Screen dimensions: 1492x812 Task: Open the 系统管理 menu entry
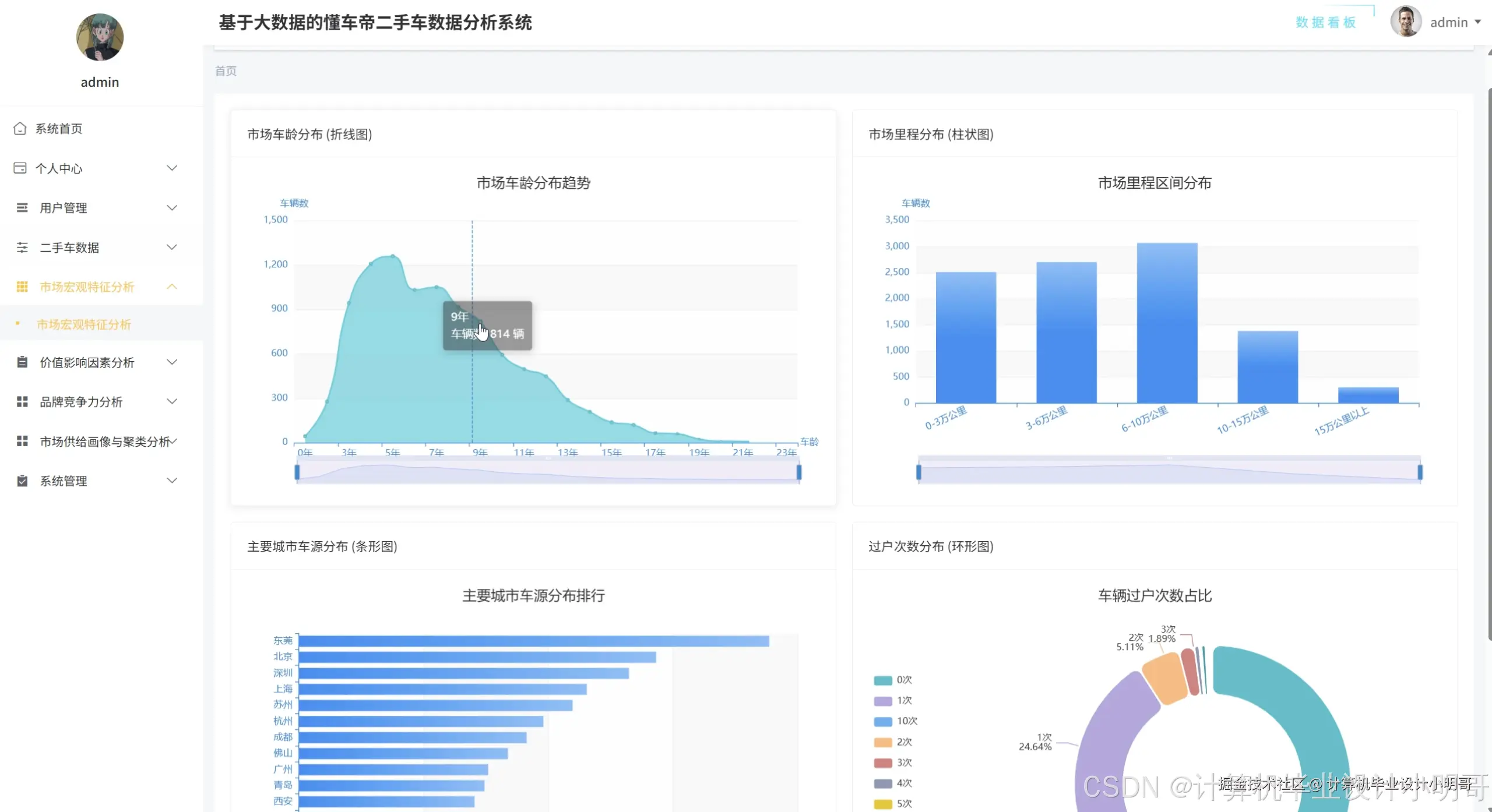[x=63, y=481]
